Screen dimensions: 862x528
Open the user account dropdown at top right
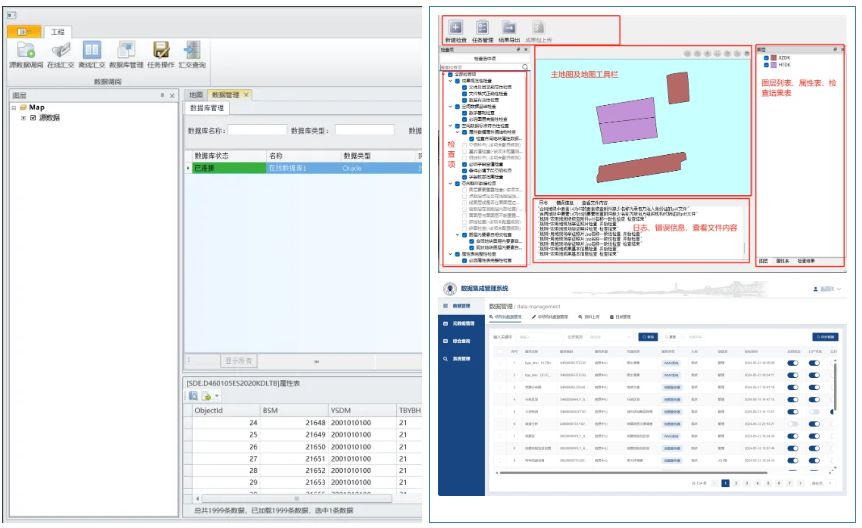point(826,288)
